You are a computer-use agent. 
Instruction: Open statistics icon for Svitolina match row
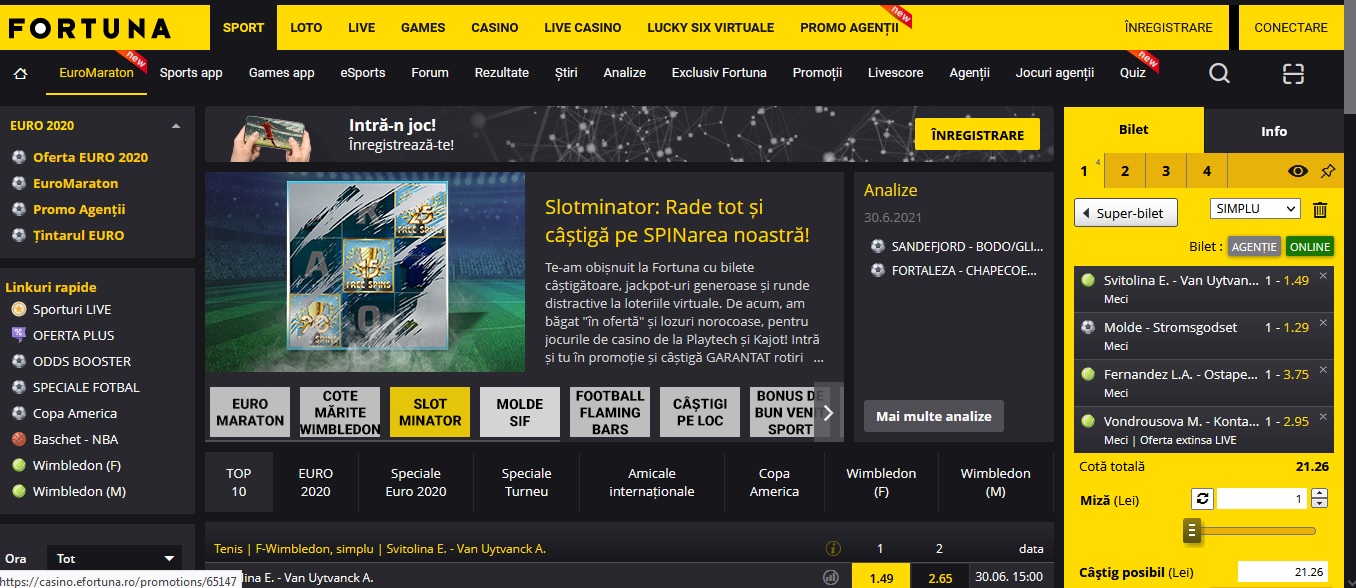click(x=830, y=577)
